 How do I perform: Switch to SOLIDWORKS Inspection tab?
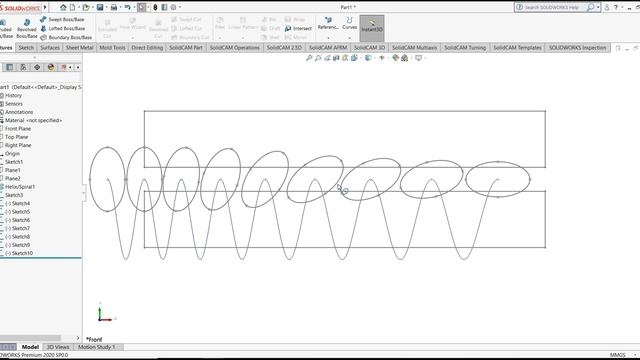point(578,48)
